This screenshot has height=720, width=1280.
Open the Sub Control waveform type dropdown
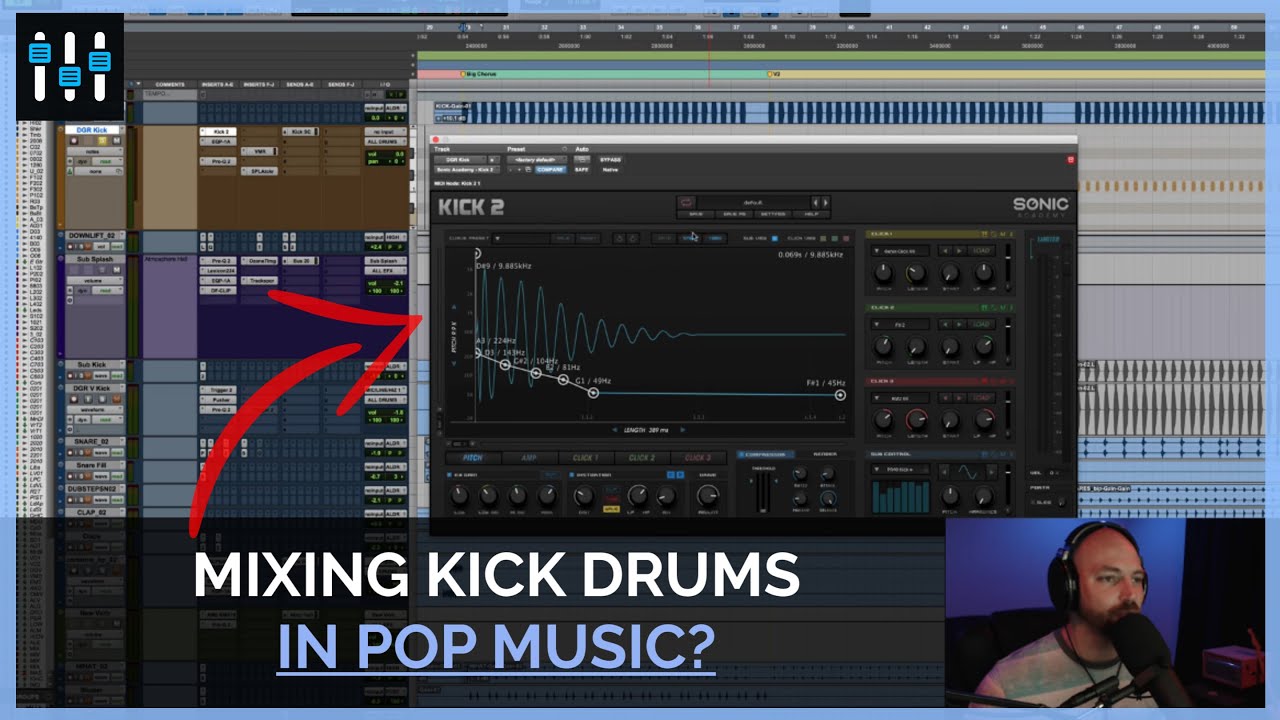point(900,470)
